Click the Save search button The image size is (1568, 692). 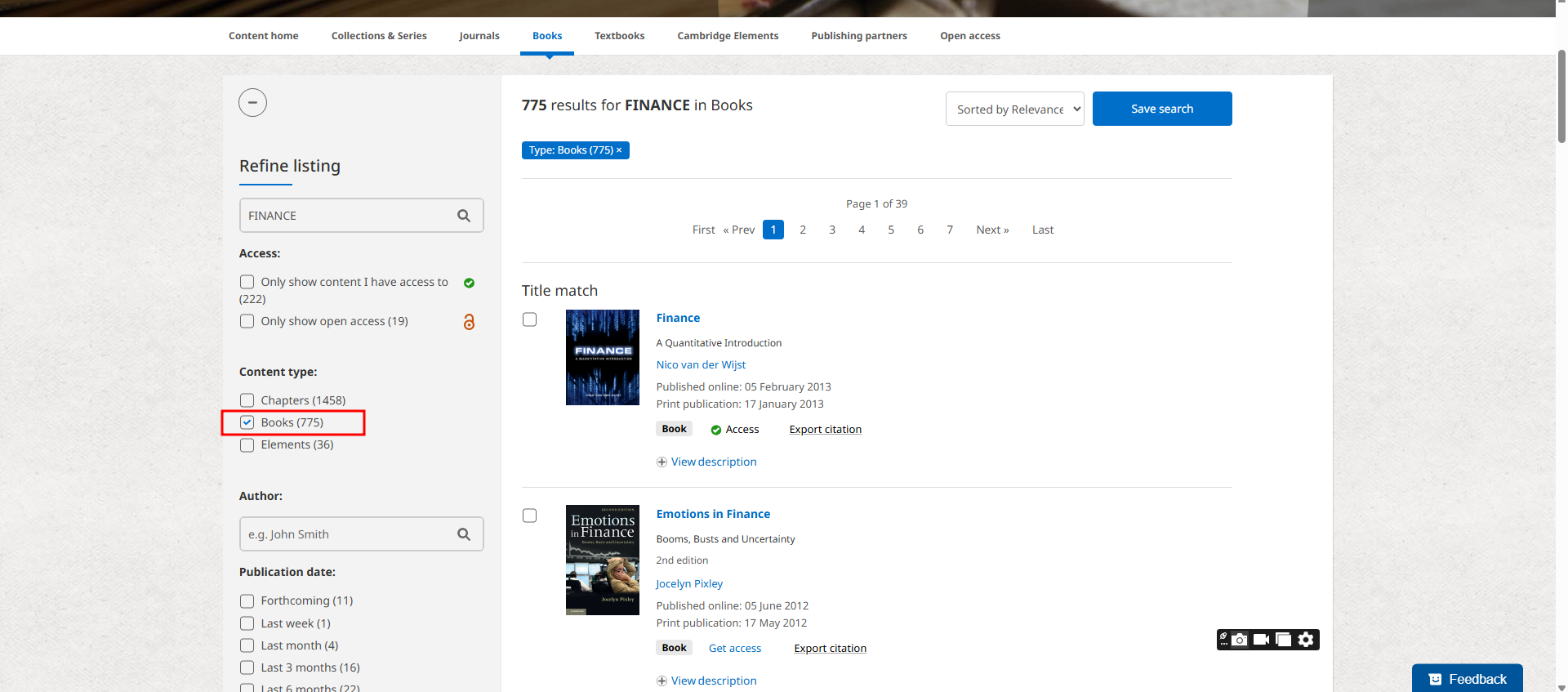[x=1161, y=109]
